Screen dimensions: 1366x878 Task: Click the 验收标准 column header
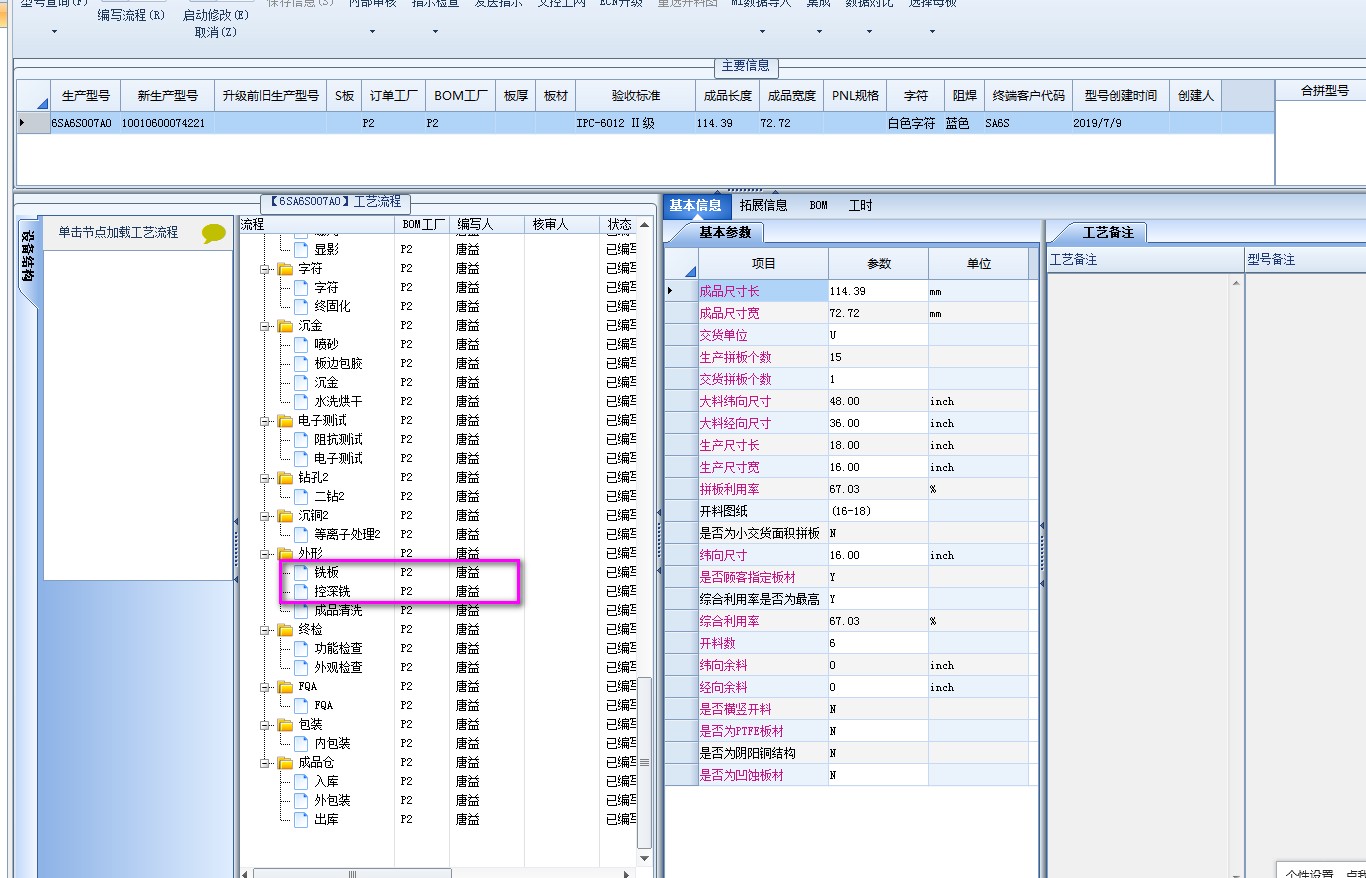coord(636,96)
